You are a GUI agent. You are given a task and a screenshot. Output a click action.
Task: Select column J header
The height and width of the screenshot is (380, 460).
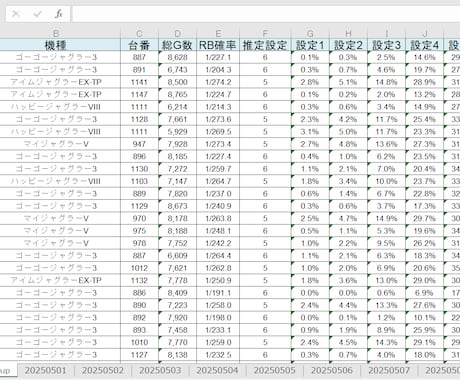point(425,33)
